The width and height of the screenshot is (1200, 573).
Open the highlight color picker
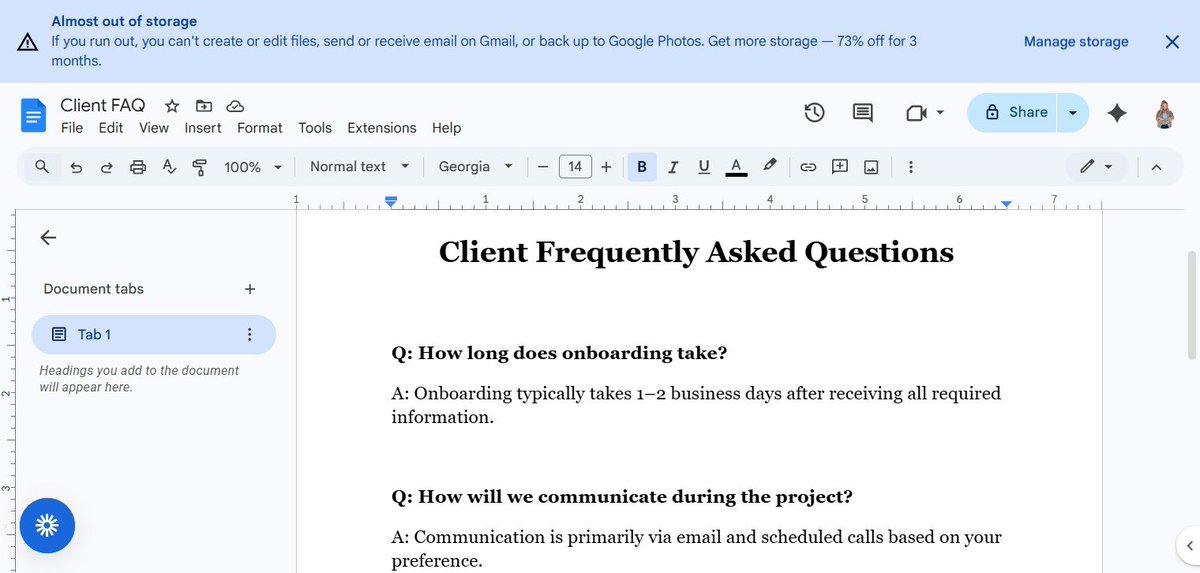tap(769, 167)
